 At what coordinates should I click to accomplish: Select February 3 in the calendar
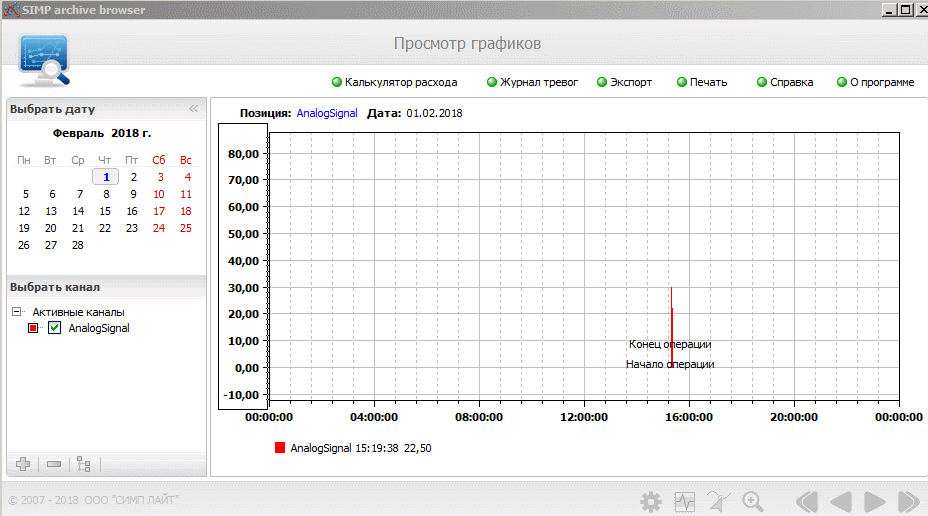[160, 177]
